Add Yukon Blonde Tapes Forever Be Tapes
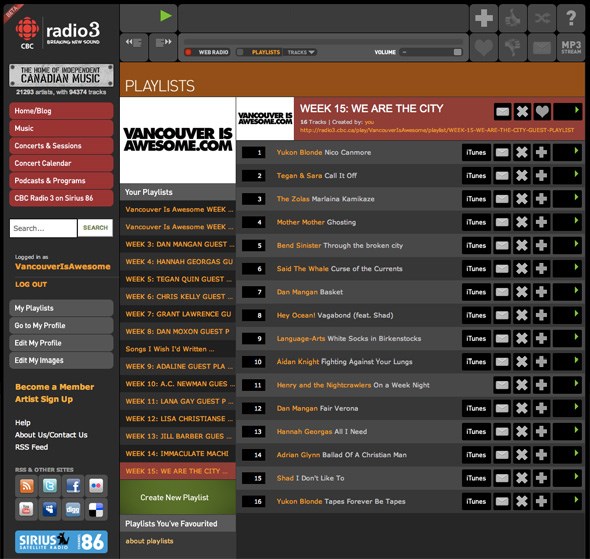 point(541,501)
